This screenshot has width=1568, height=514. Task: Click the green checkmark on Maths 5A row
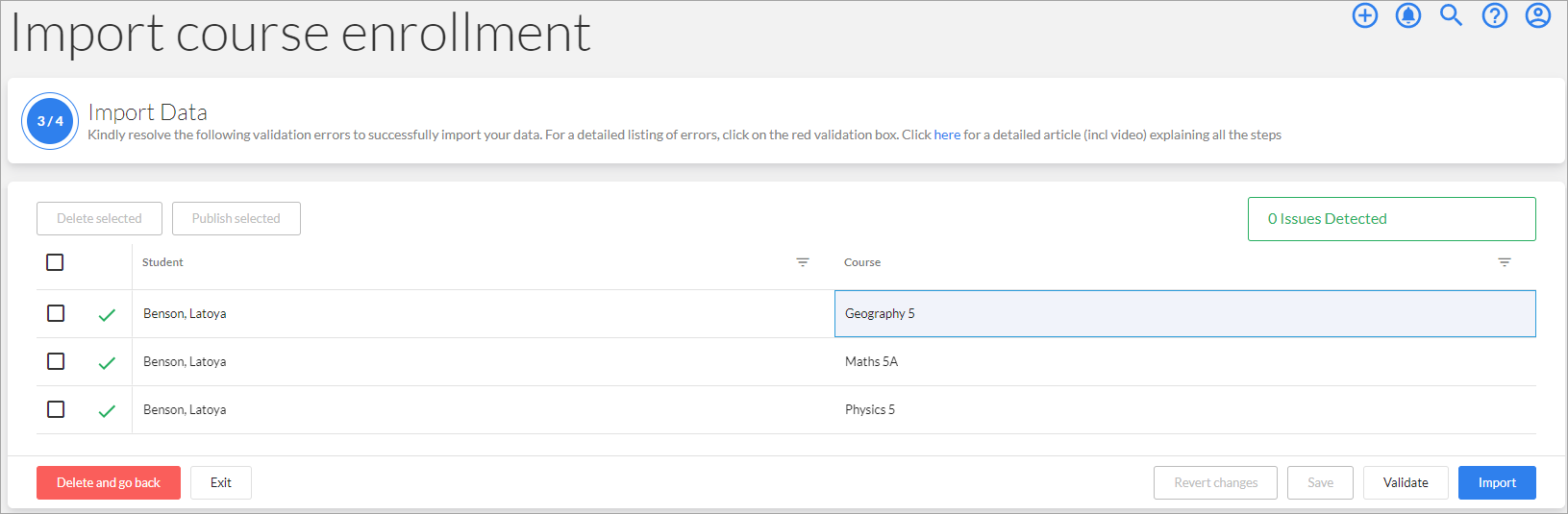point(107,362)
